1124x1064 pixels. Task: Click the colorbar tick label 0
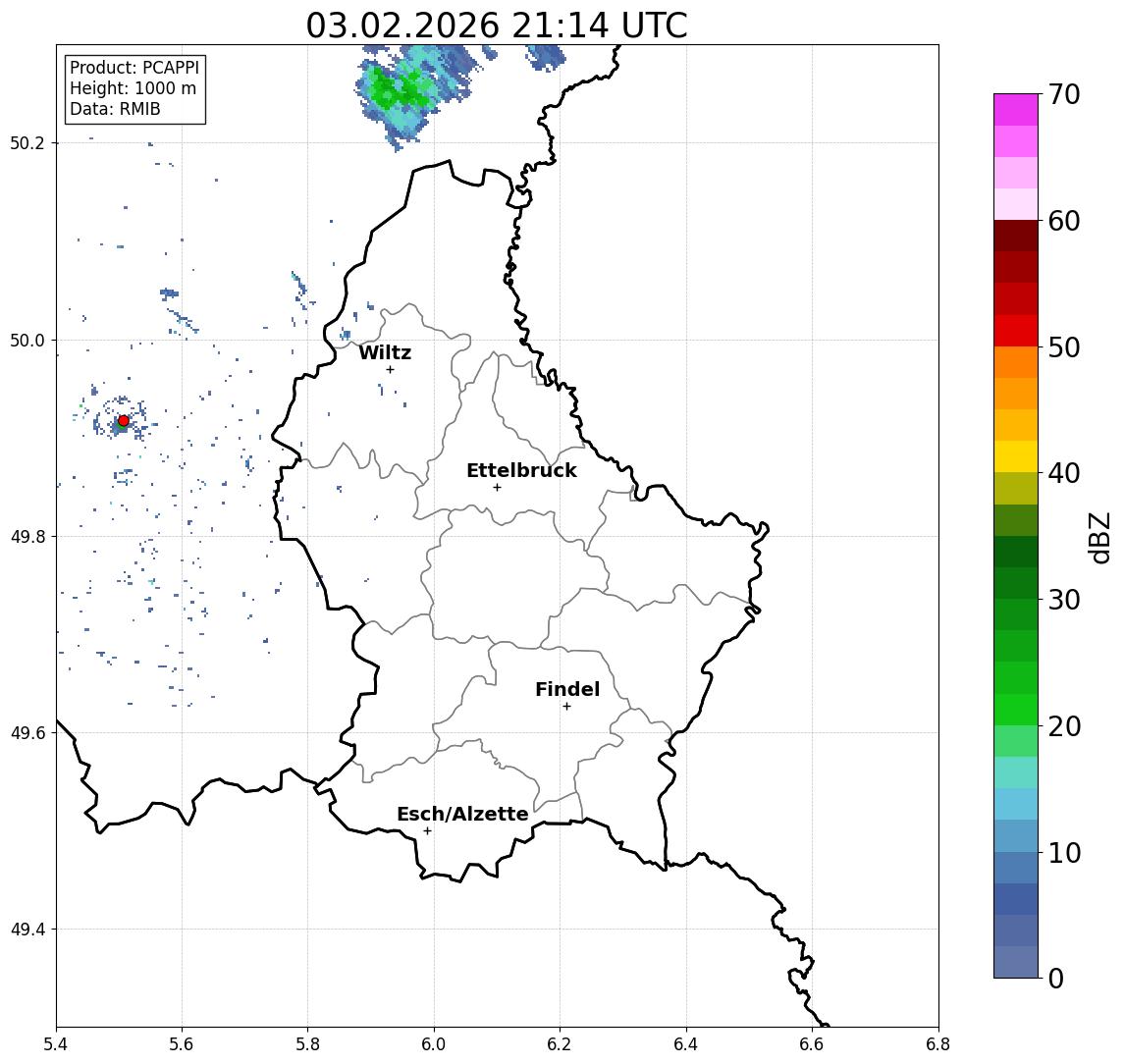pos(1056,978)
